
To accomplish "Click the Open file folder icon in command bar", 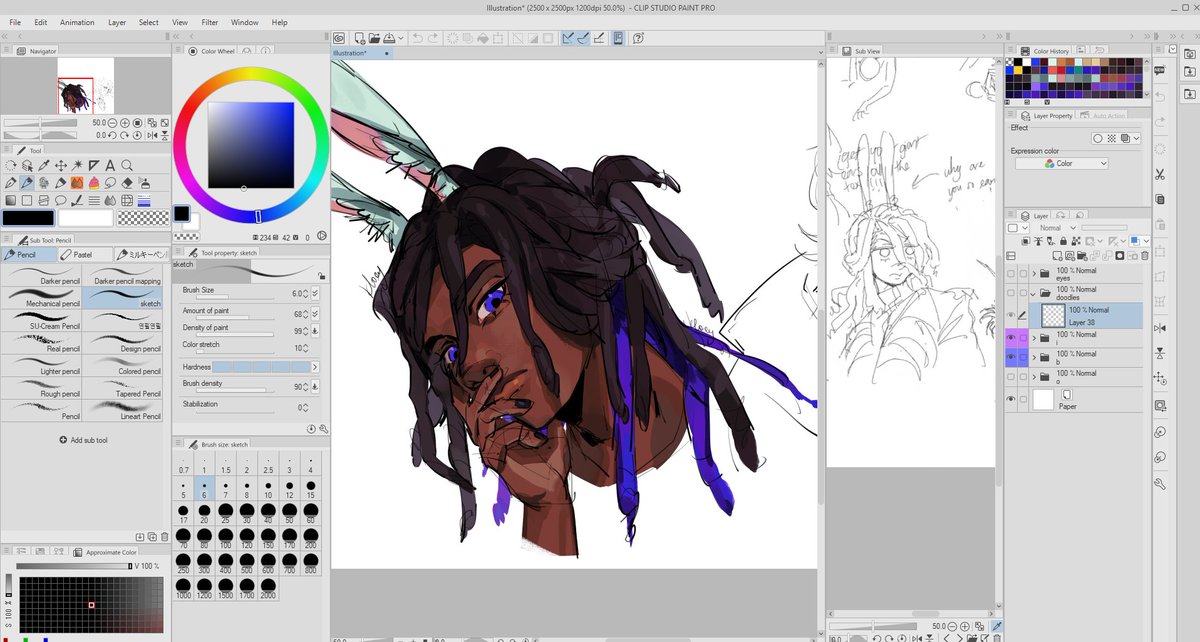I will point(374,38).
